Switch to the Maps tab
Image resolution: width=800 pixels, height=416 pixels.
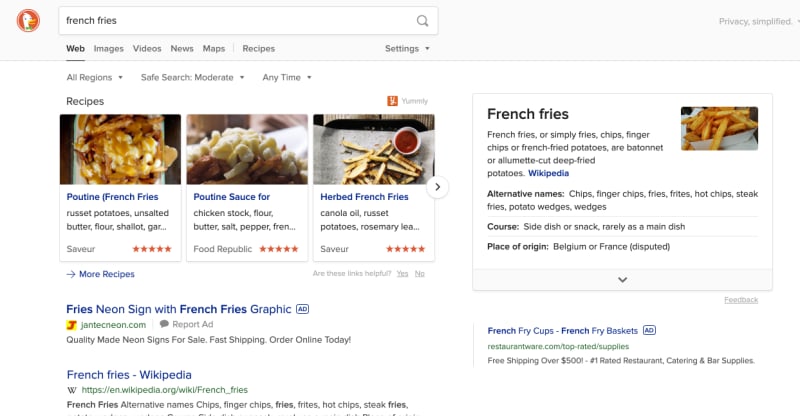click(x=214, y=48)
